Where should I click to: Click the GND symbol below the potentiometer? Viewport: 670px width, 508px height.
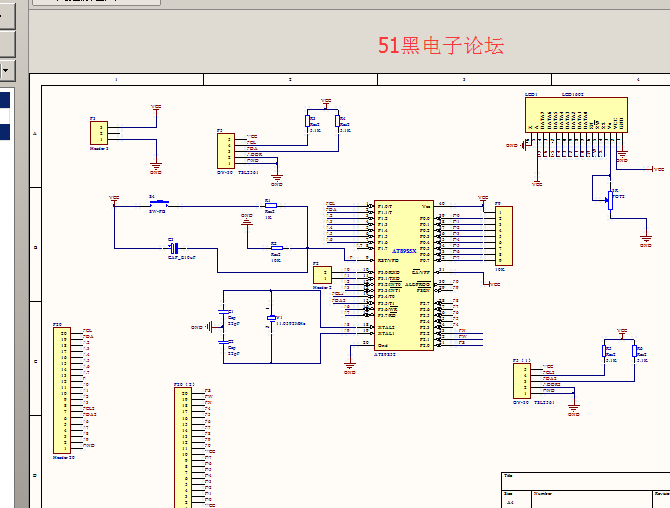(646, 238)
